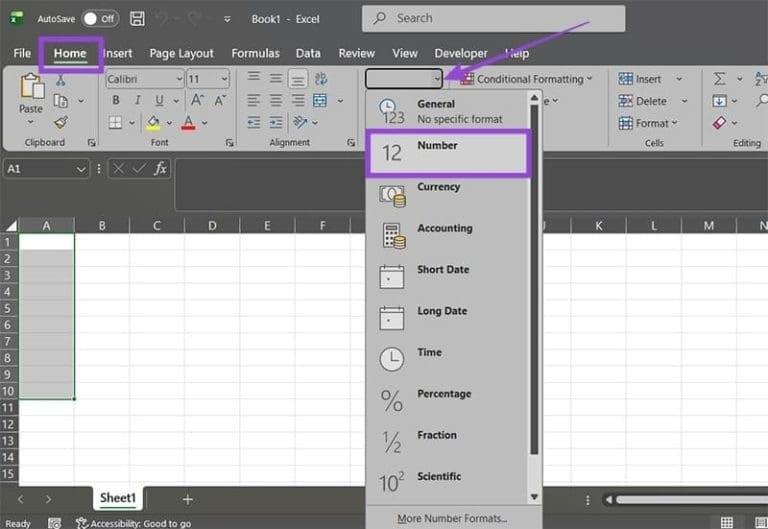The image size is (768, 529).
Task: Click the yellow fill color swatch
Action: (x=153, y=123)
